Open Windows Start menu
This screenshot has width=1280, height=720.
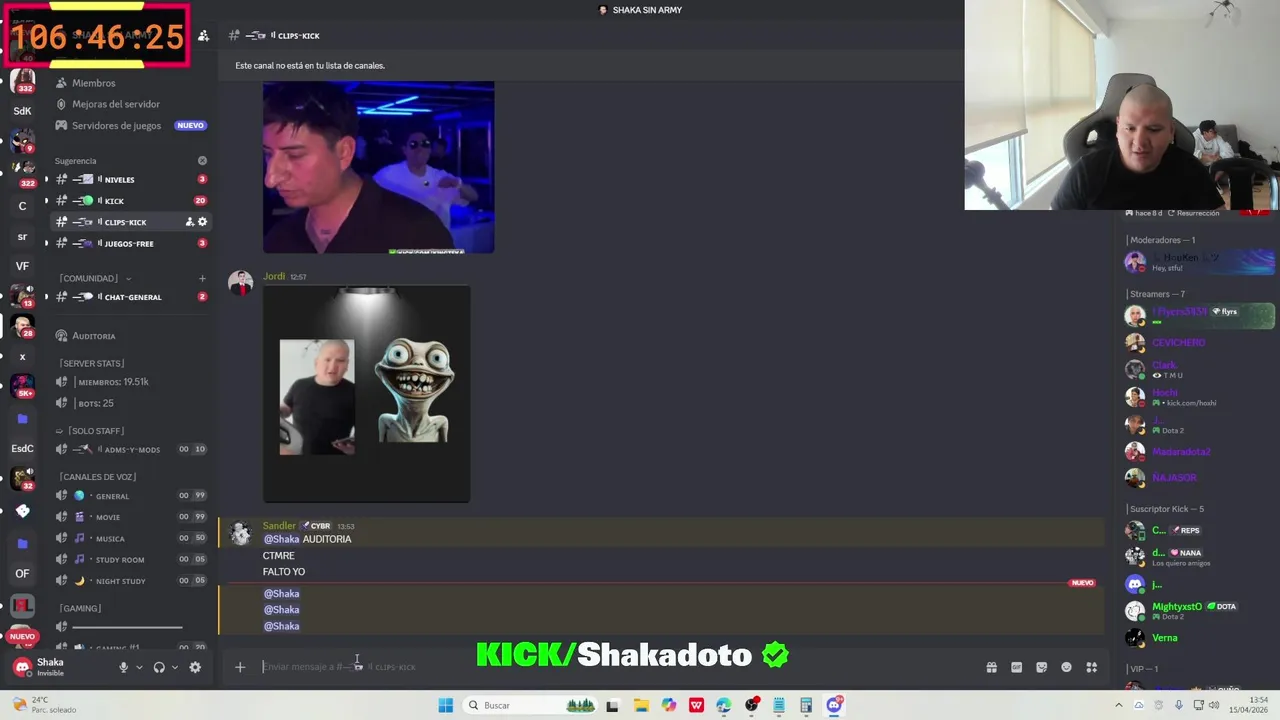pos(445,705)
